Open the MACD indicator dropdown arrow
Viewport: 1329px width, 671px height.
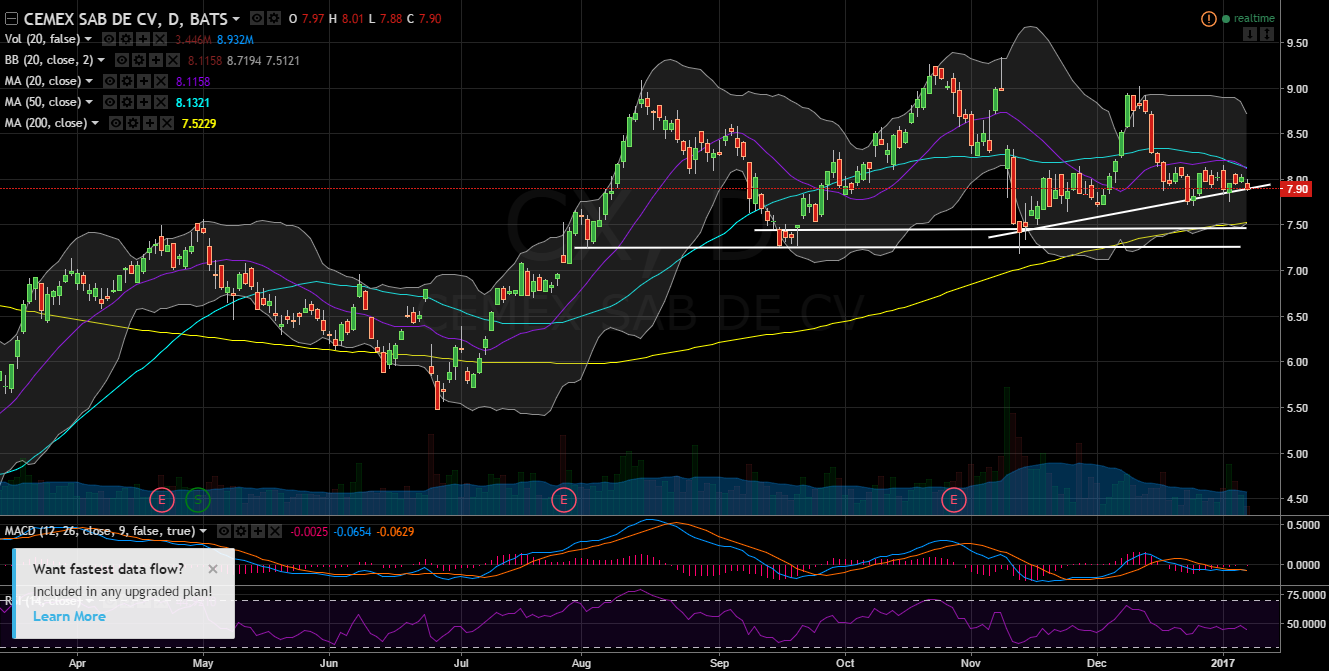pos(203,530)
